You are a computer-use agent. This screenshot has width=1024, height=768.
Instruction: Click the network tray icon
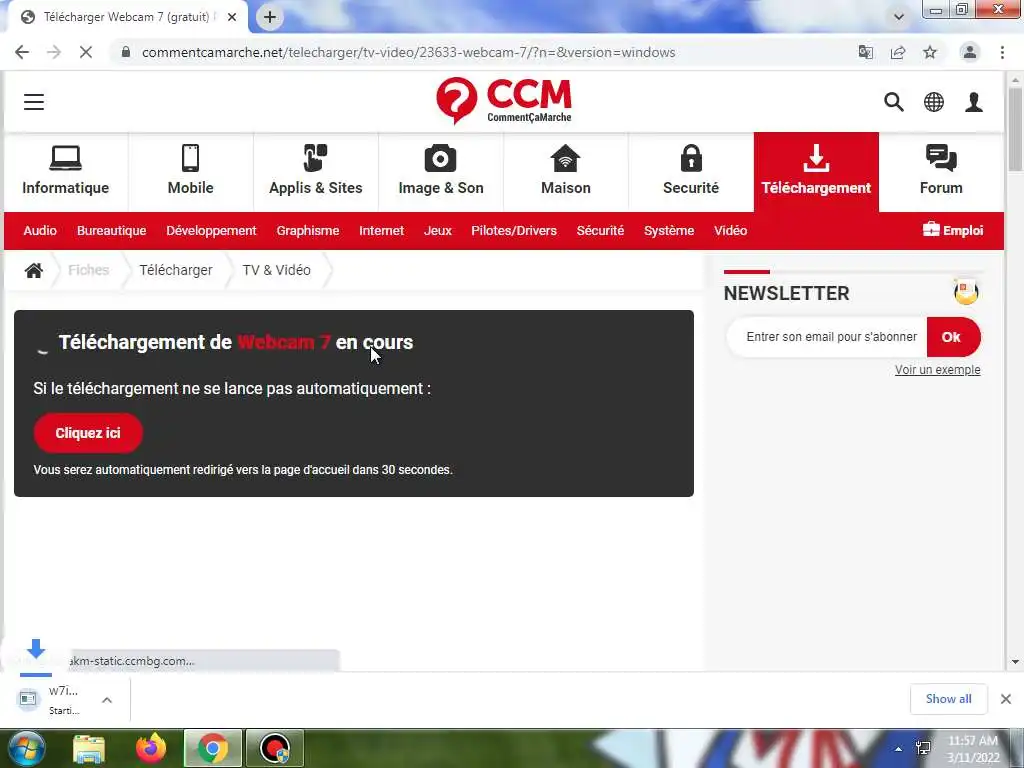pyautogui.click(x=923, y=748)
